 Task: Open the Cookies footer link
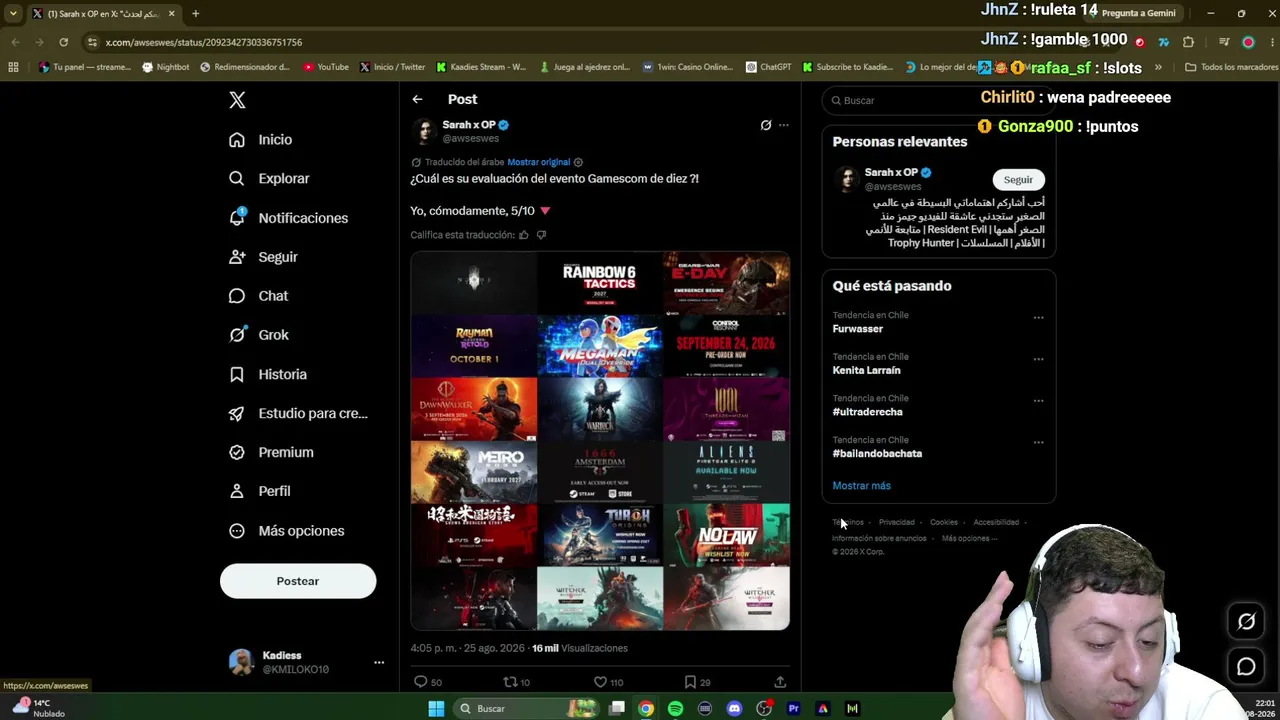943,522
